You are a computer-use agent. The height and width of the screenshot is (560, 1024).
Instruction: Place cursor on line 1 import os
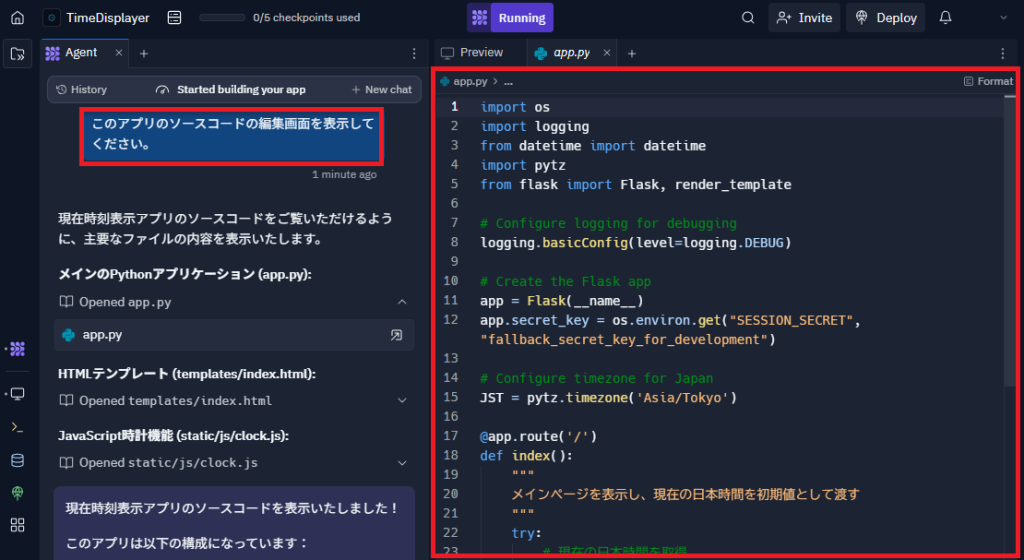(x=515, y=107)
